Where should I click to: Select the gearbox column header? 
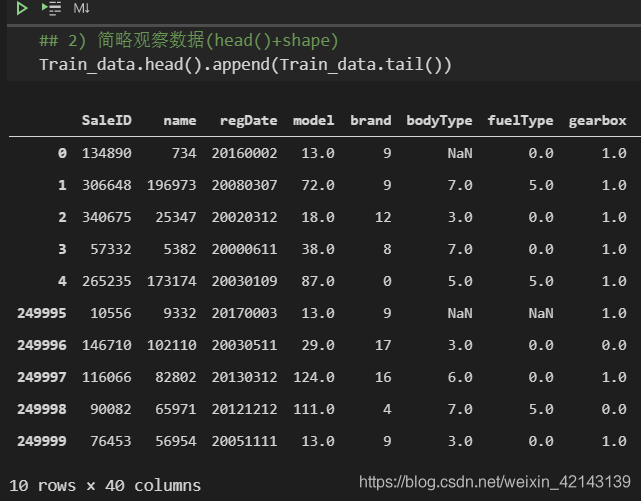click(x=597, y=120)
